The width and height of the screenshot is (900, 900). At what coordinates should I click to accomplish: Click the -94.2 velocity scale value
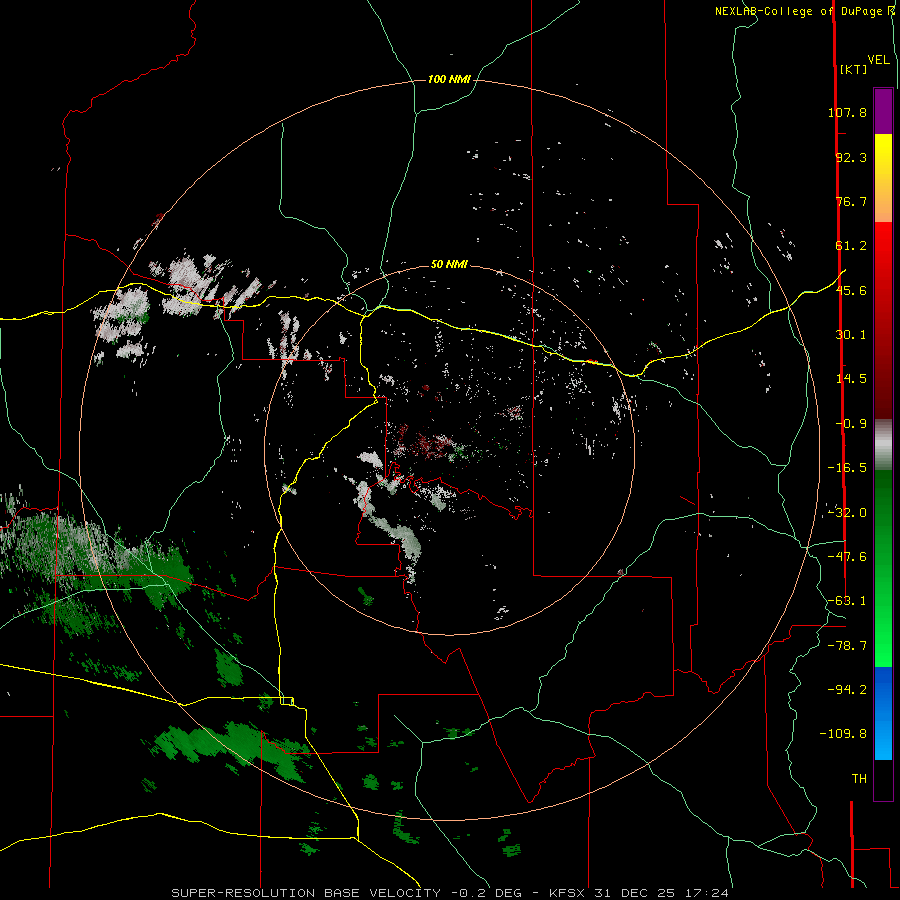click(847, 690)
